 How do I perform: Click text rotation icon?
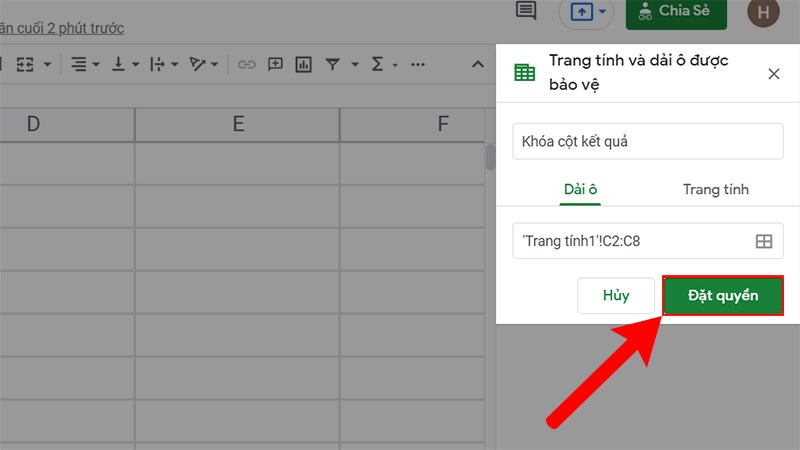click(197, 64)
